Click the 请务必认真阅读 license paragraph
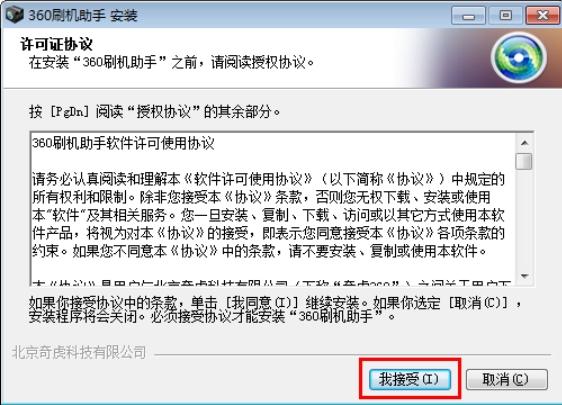Image resolution: width=562 pixels, height=405 pixels. click(268, 215)
